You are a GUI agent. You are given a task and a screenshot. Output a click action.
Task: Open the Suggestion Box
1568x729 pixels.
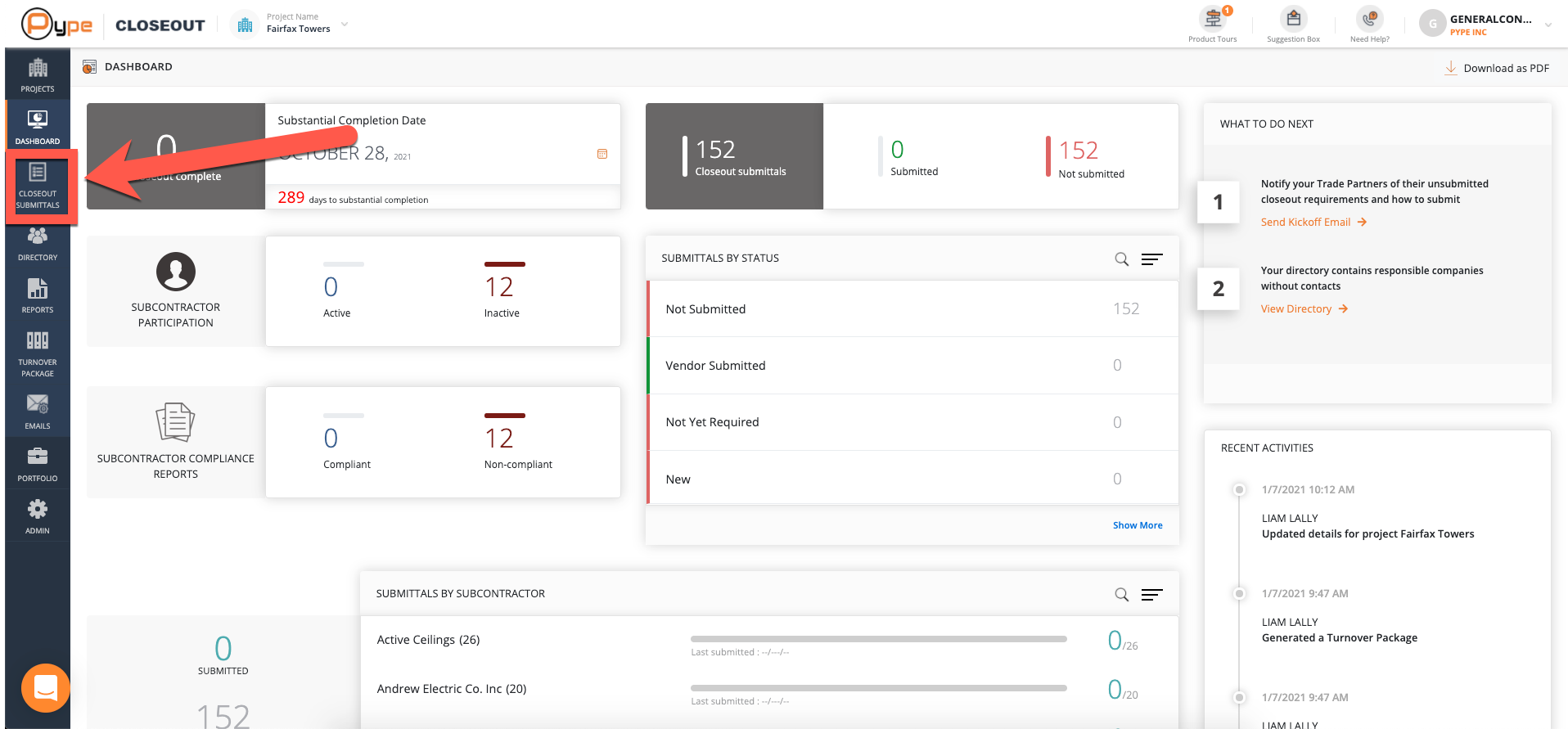[1294, 24]
